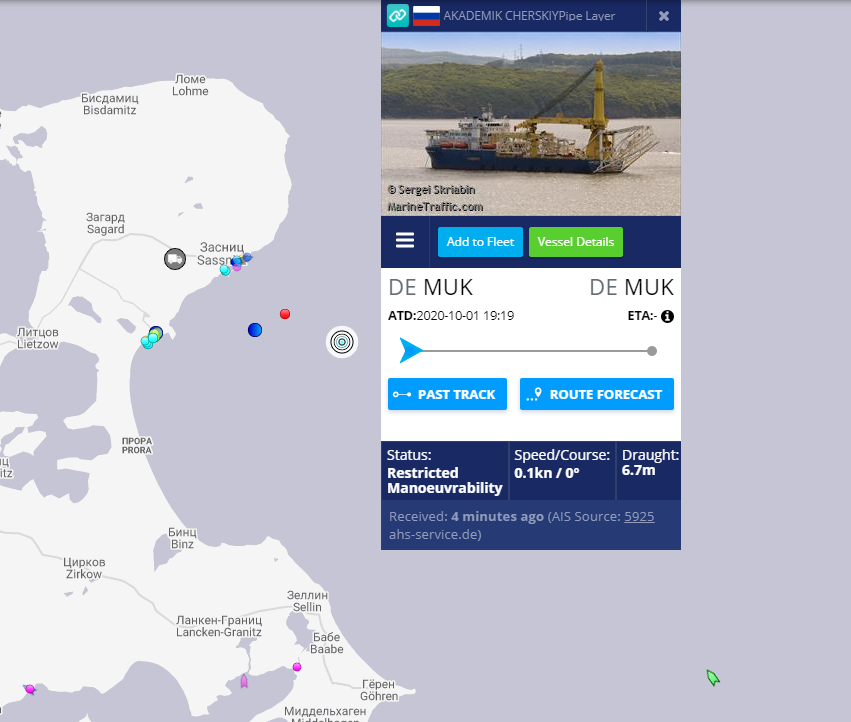Open AIS source 5925 link
This screenshot has width=851, height=722.
pos(639,517)
